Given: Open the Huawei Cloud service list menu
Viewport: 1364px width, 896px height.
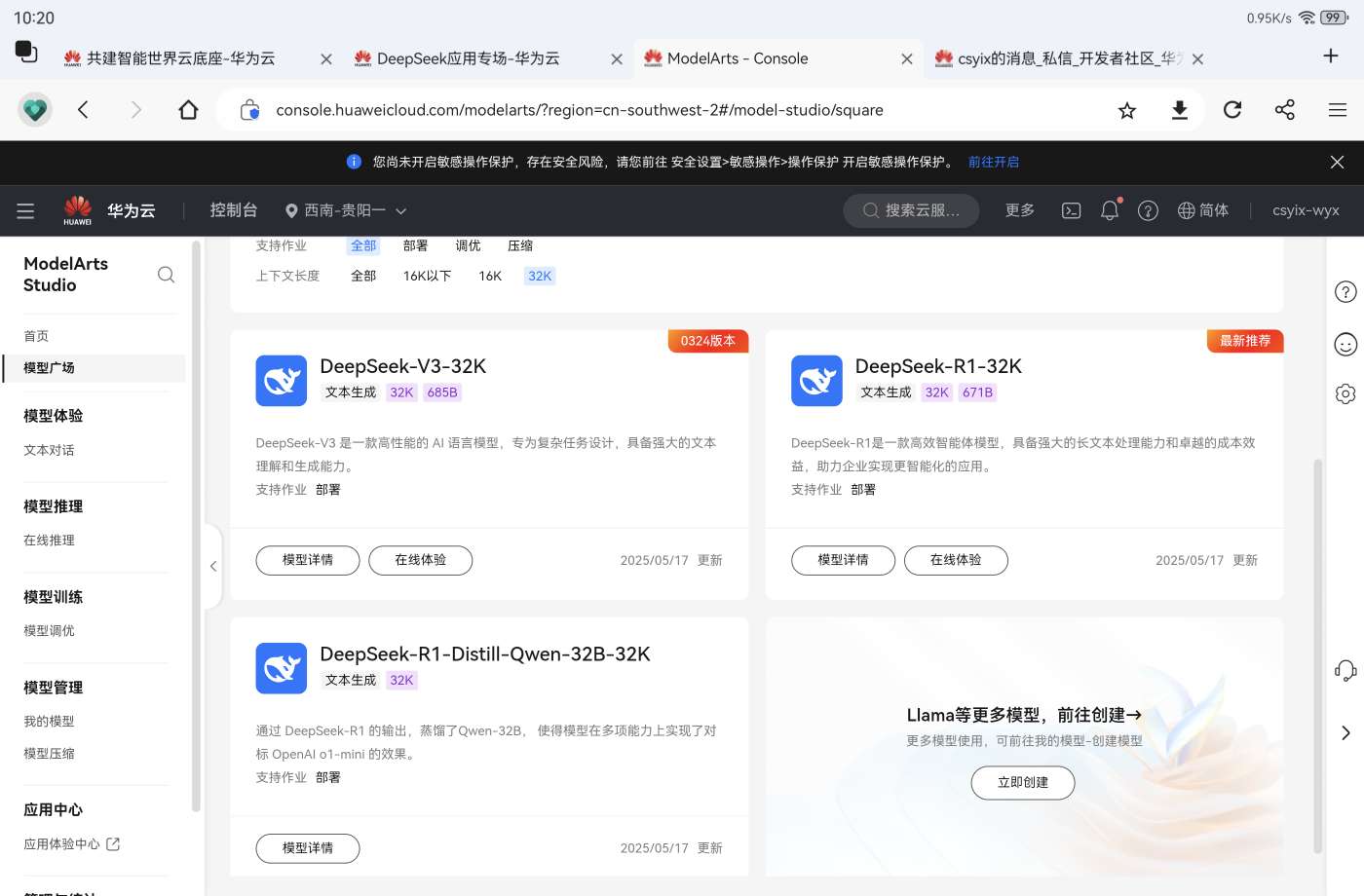Looking at the screenshot, I should [25, 211].
